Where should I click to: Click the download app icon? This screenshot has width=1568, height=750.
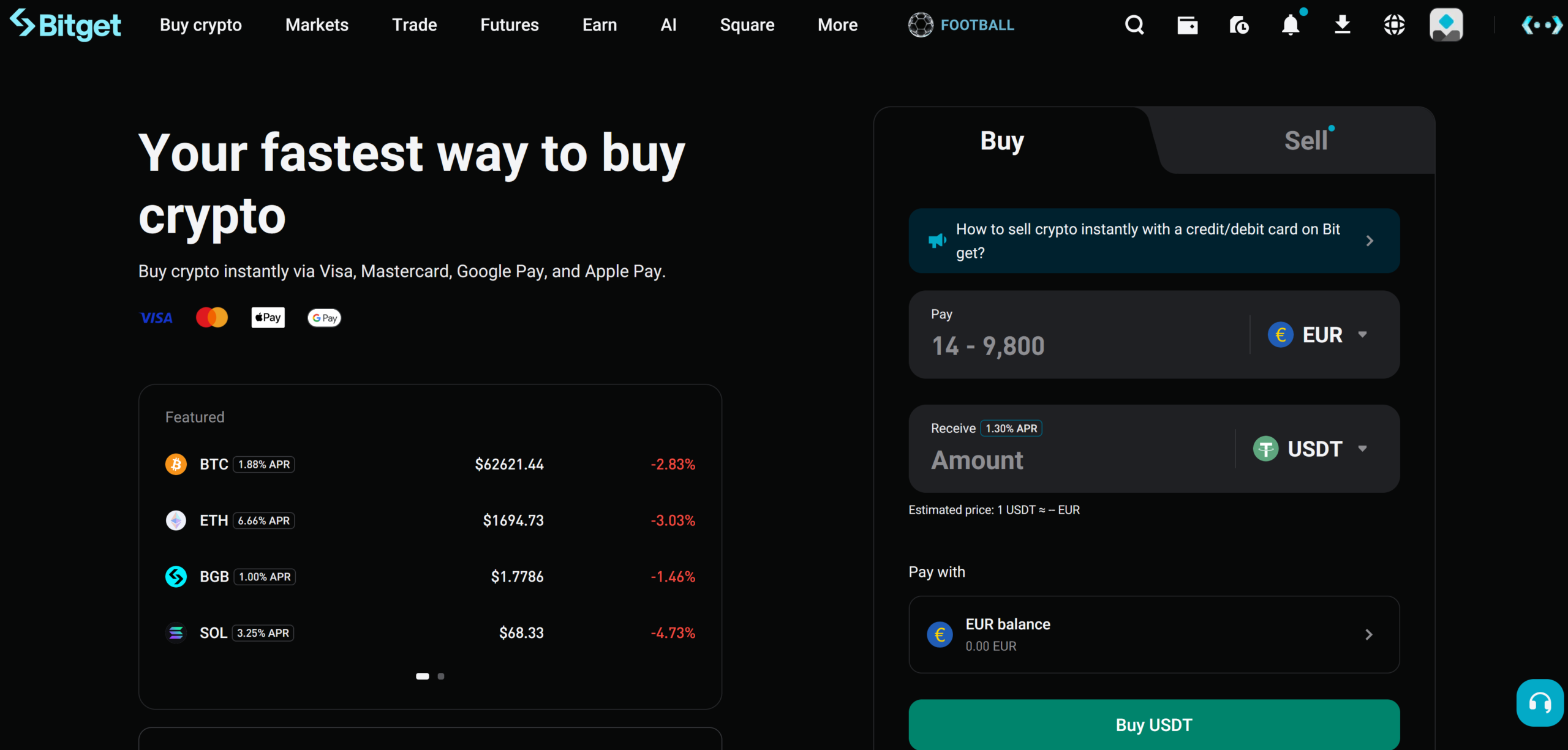pyautogui.click(x=1343, y=25)
